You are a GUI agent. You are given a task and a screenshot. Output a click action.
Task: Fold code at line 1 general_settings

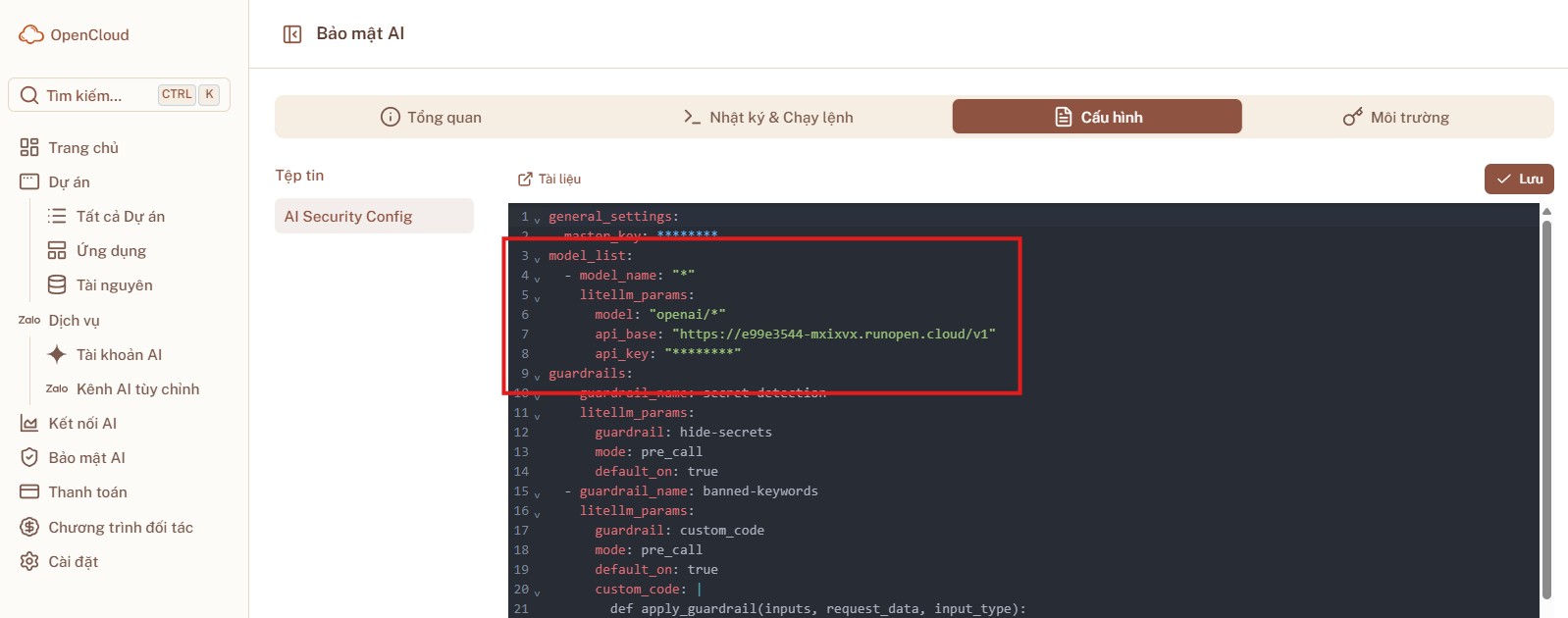(x=537, y=219)
